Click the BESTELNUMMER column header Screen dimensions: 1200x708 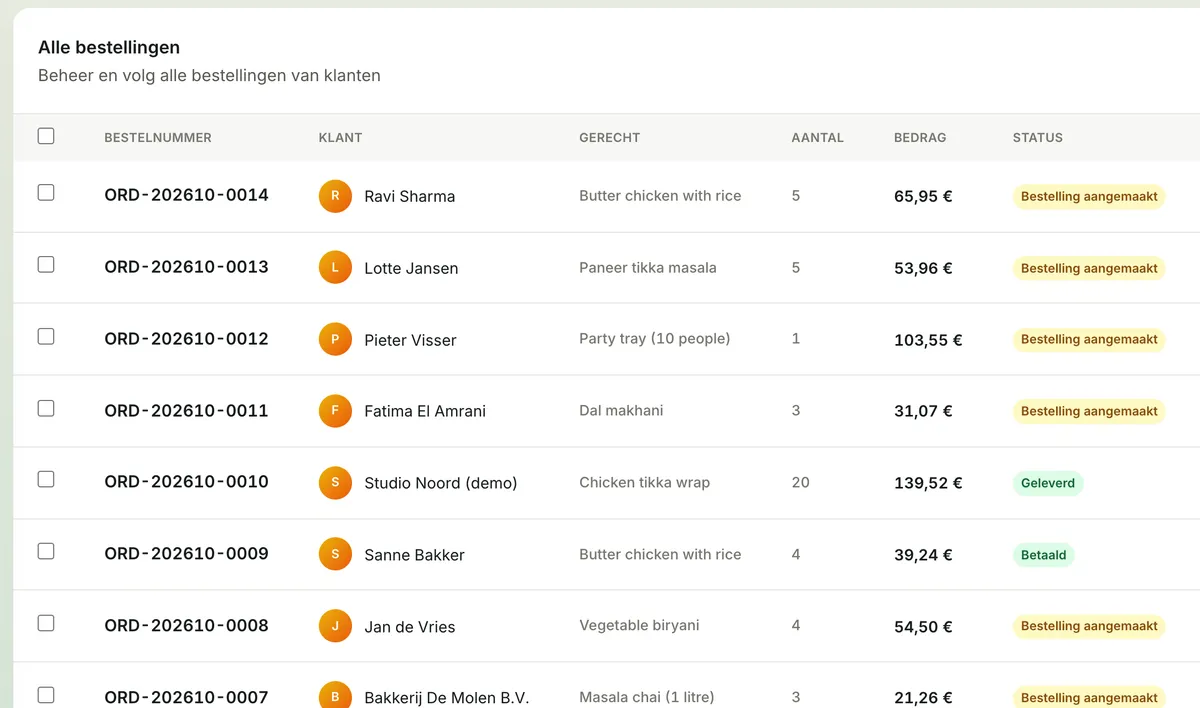[x=158, y=138]
